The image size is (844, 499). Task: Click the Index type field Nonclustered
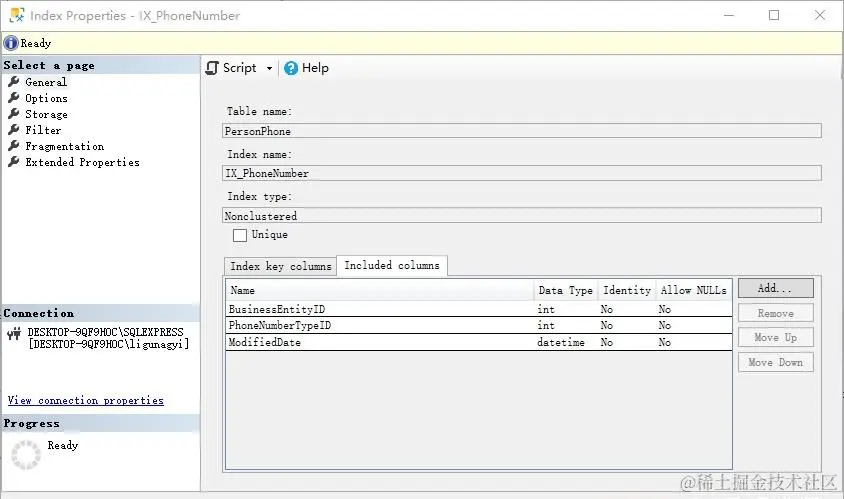click(x=522, y=215)
